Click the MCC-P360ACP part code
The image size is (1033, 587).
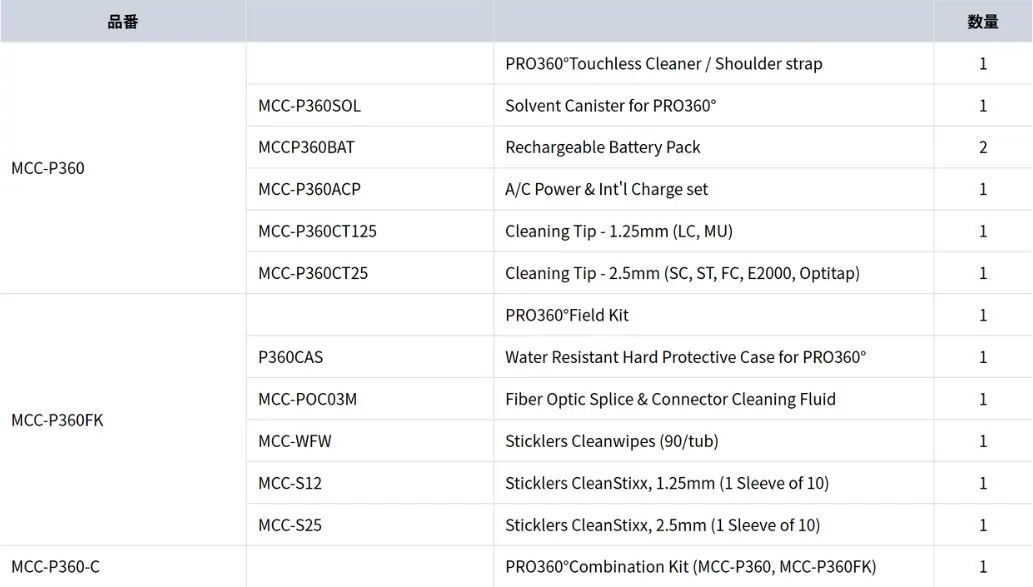[x=309, y=189]
